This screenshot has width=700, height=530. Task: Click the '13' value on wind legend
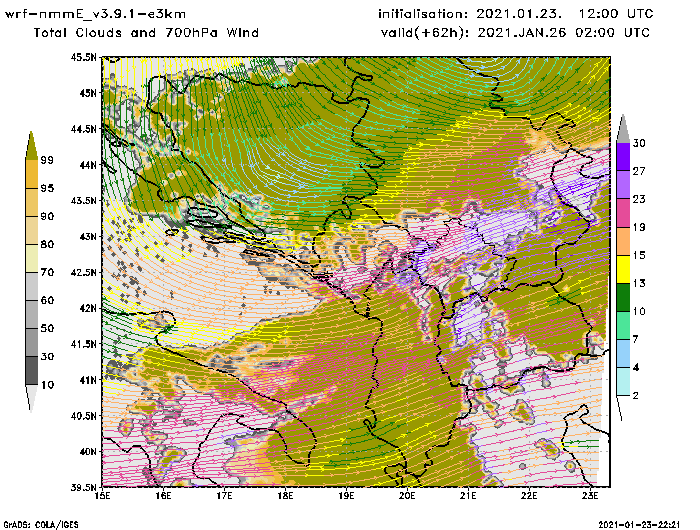pyautogui.click(x=639, y=284)
